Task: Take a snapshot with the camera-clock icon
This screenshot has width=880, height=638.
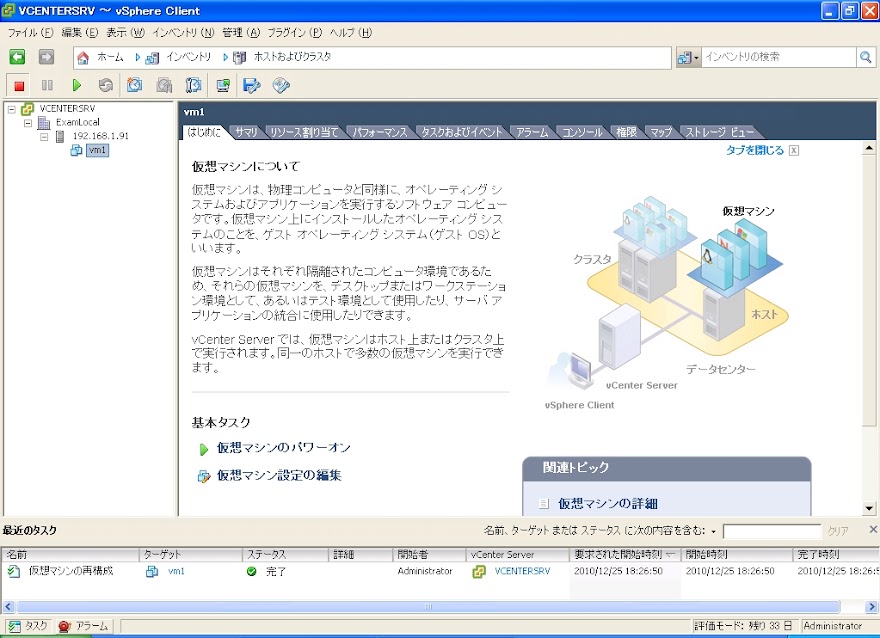Action: coord(134,85)
